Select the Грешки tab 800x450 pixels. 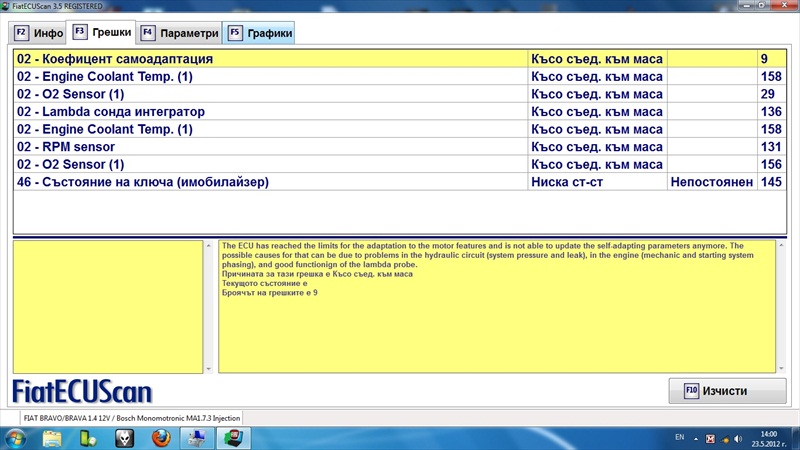(101, 32)
